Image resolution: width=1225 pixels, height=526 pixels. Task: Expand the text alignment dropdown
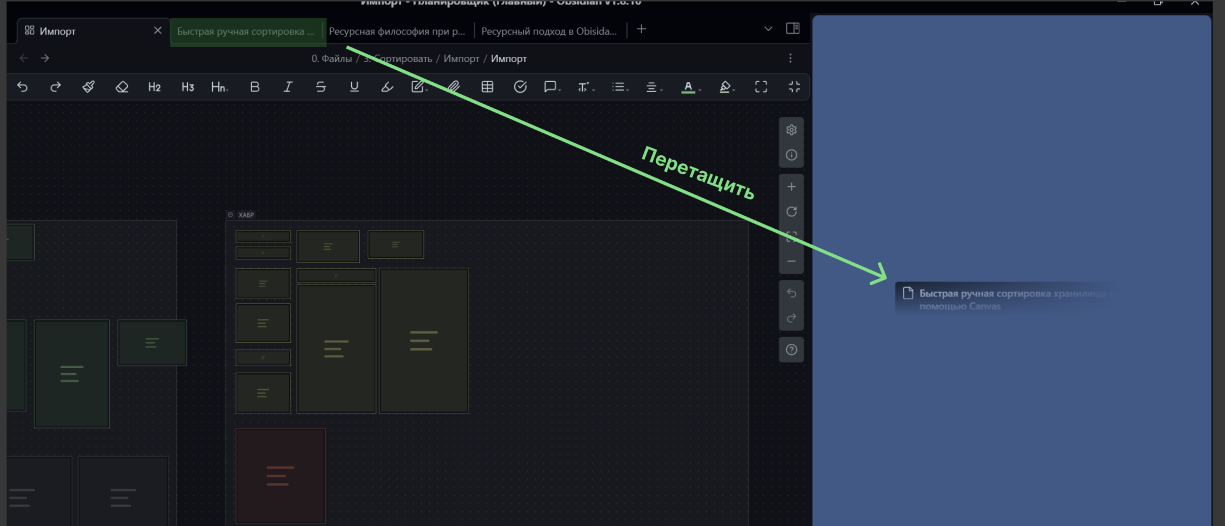652,87
